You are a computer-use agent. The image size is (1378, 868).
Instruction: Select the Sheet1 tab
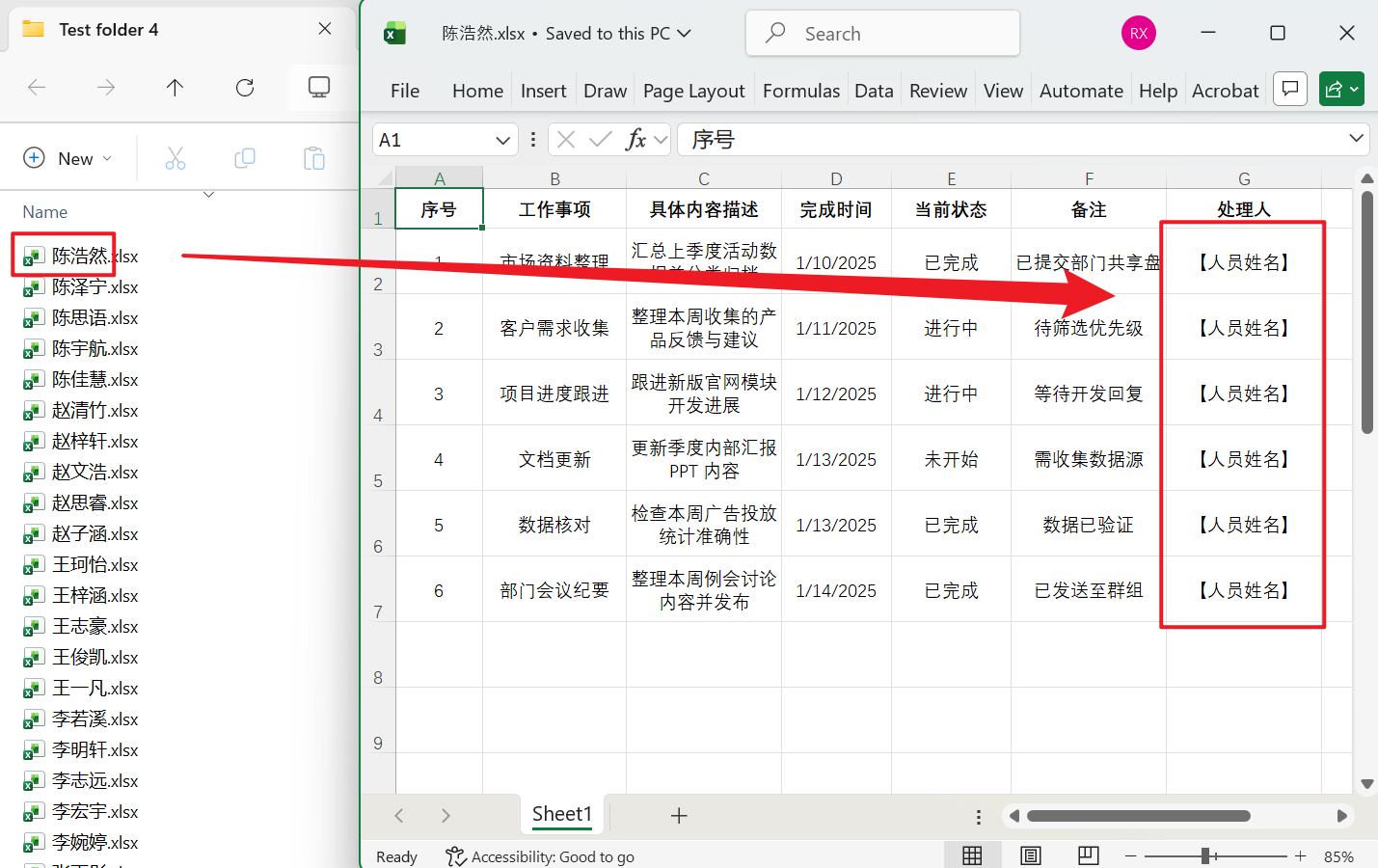coord(562,815)
